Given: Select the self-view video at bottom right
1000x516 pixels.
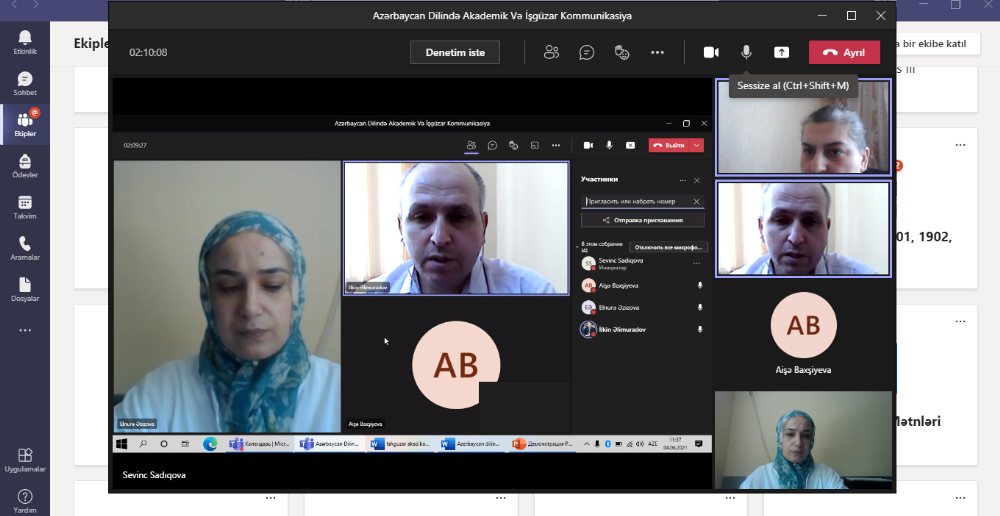Looking at the screenshot, I should tap(803, 440).
